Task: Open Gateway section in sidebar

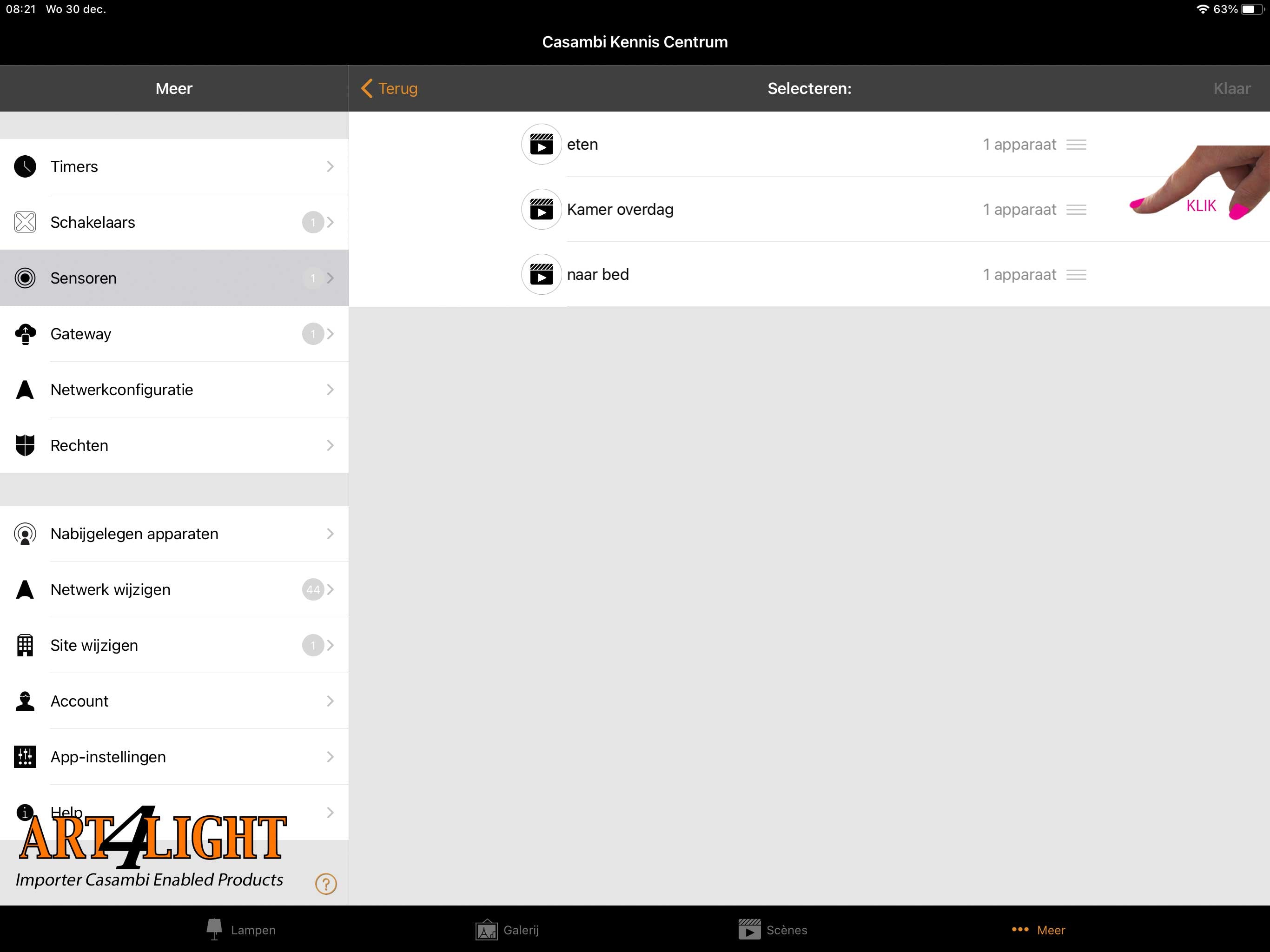Action: (x=174, y=333)
